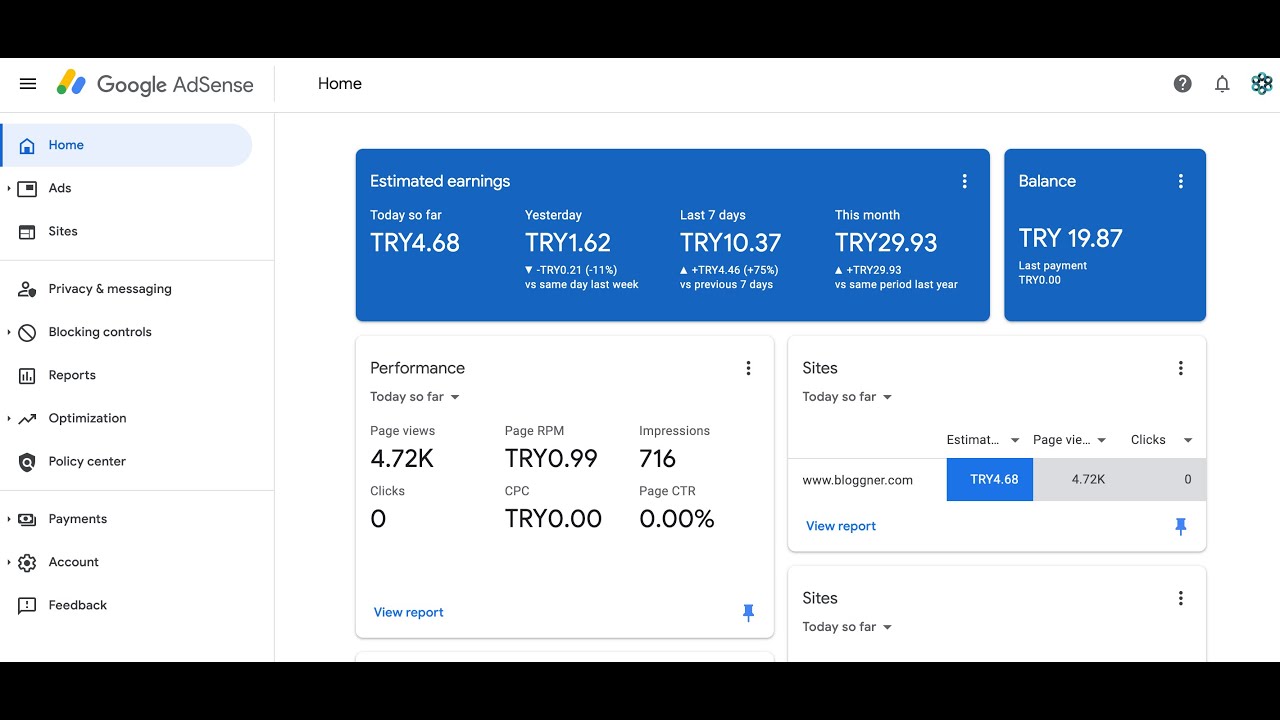The image size is (1280, 720).
Task: Click the TRY 19.87 balance amount
Action: tap(1071, 238)
